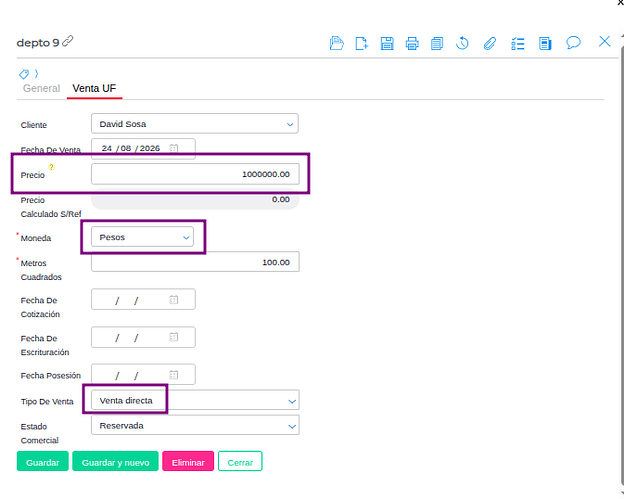Click the Precio help question mark icon
The image size is (624, 499).
(51, 167)
